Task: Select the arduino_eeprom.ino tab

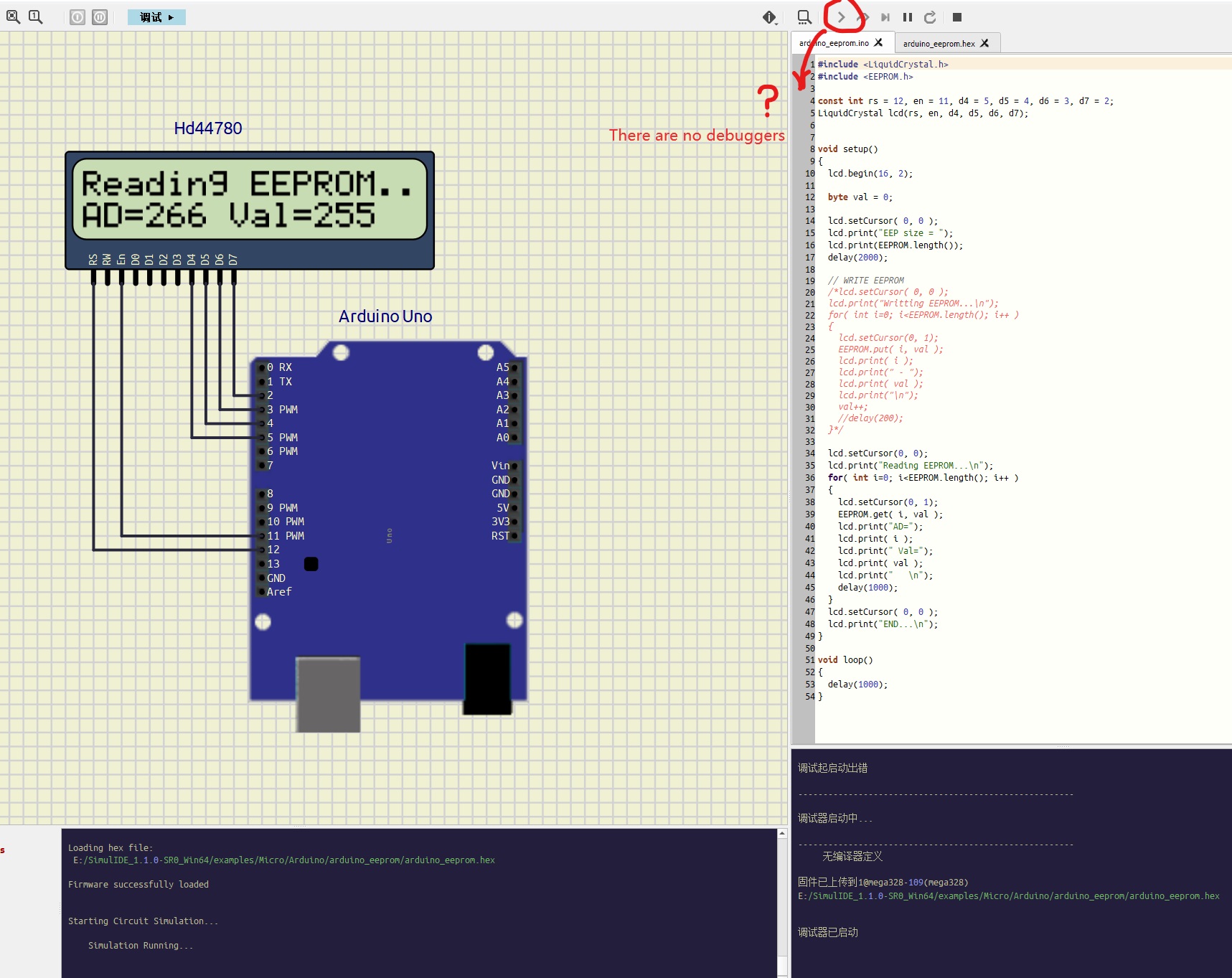Action: pyautogui.click(x=834, y=44)
